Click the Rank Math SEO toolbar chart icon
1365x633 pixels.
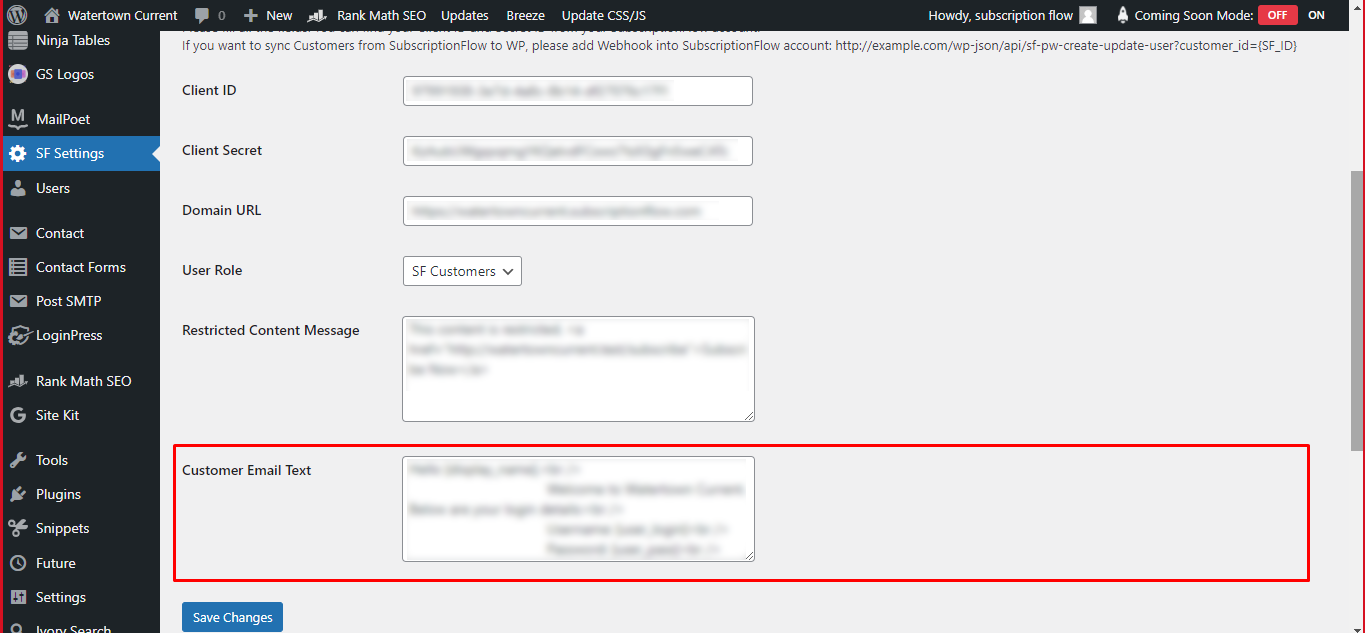click(318, 16)
